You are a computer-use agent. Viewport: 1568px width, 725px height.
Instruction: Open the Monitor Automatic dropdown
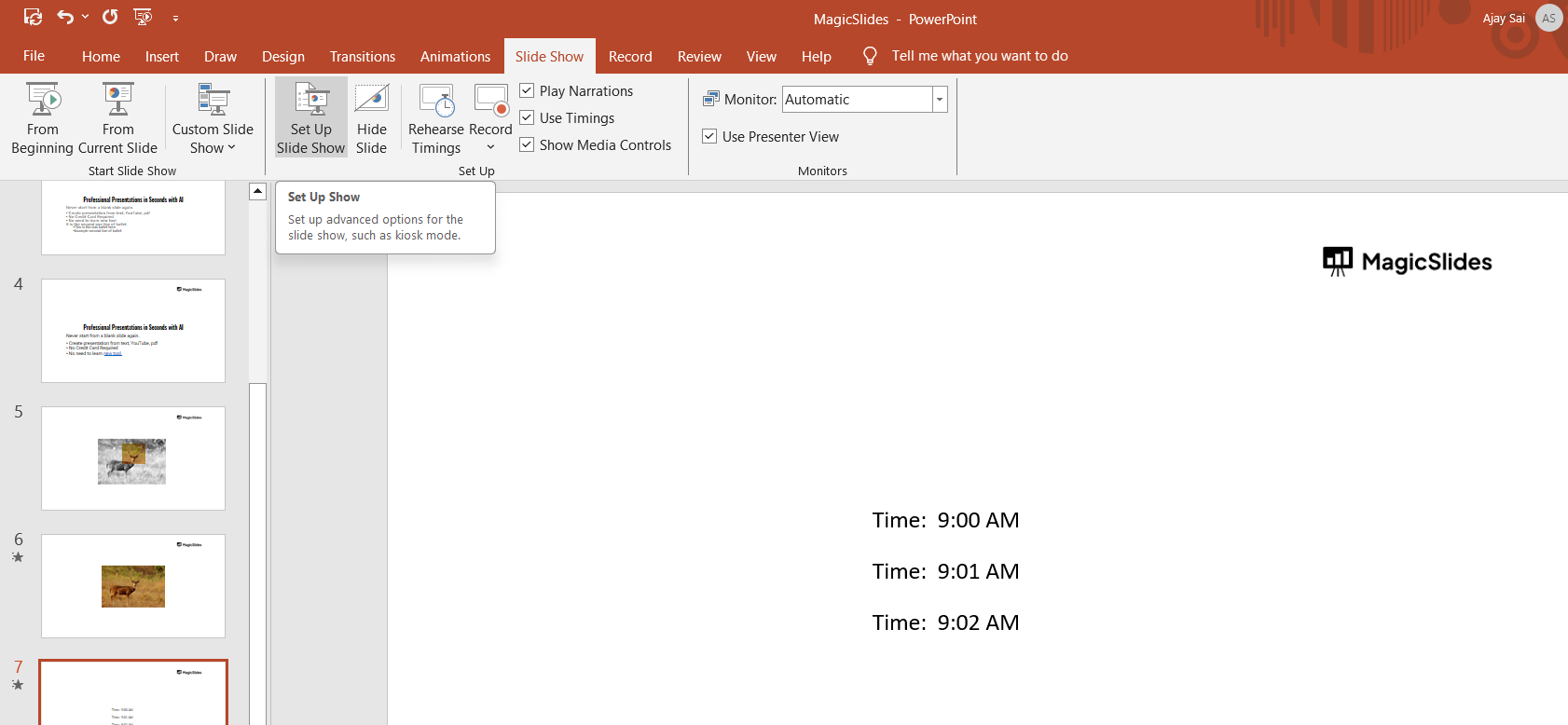point(940,100)
